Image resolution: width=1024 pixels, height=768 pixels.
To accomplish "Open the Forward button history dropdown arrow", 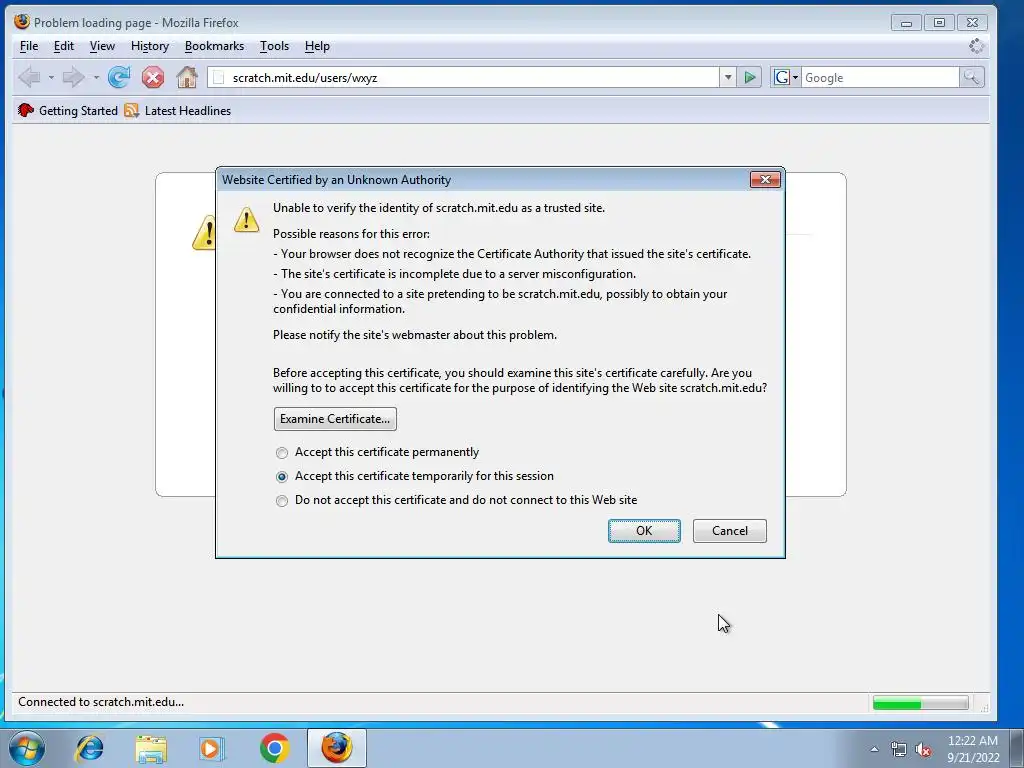I will pyautogui.click(x=96, y=78).
